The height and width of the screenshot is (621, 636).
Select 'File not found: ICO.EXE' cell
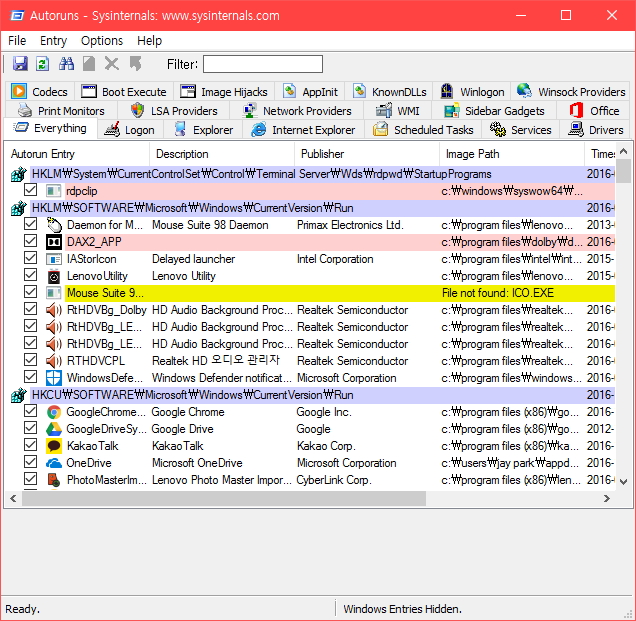coord(498,293)
